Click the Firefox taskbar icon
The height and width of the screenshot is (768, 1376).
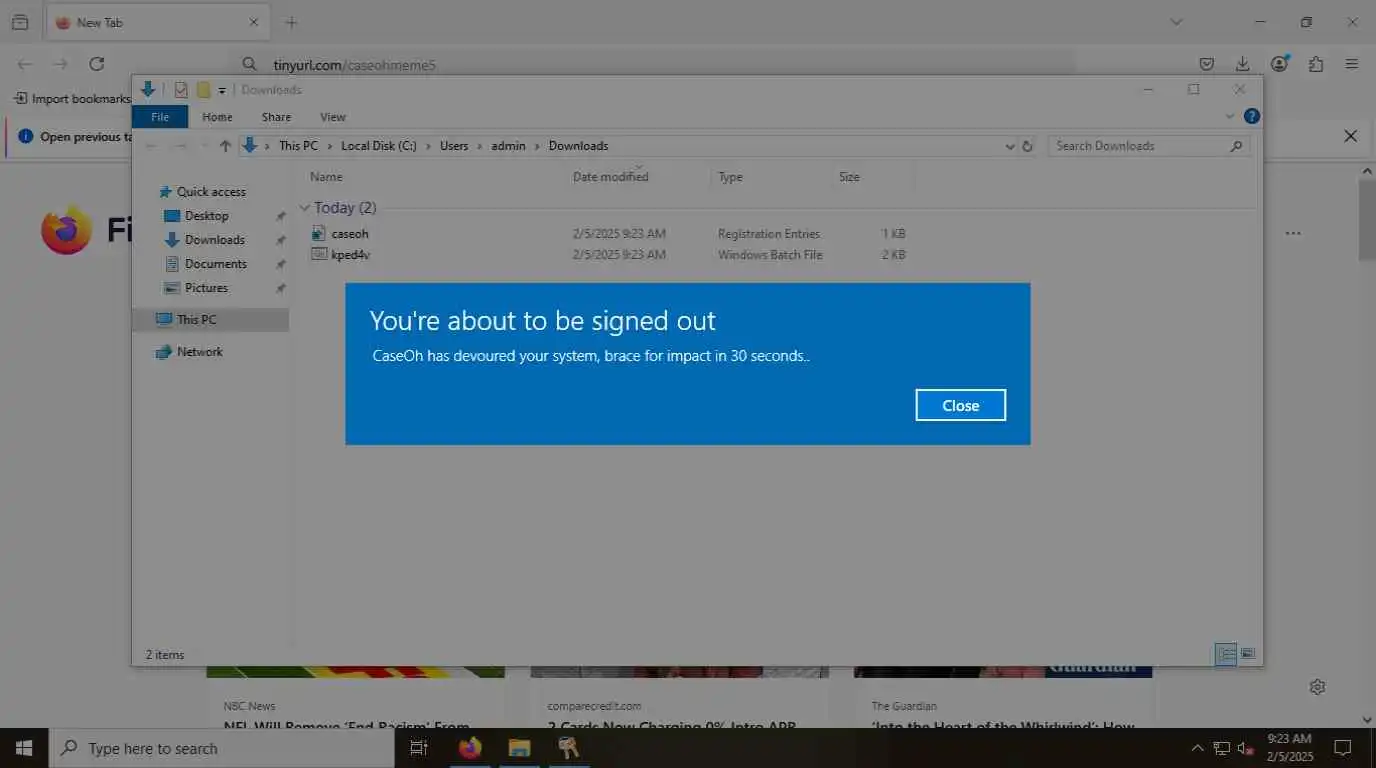tap(470, 748)
